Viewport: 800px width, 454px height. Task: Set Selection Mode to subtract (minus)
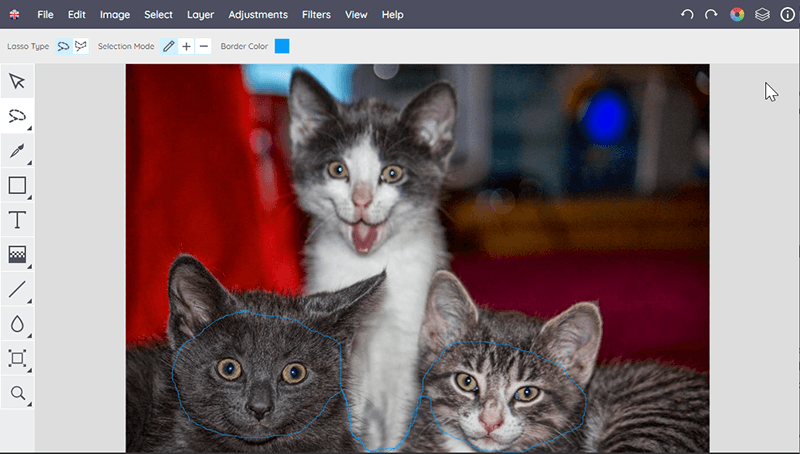tap(204, 46)
